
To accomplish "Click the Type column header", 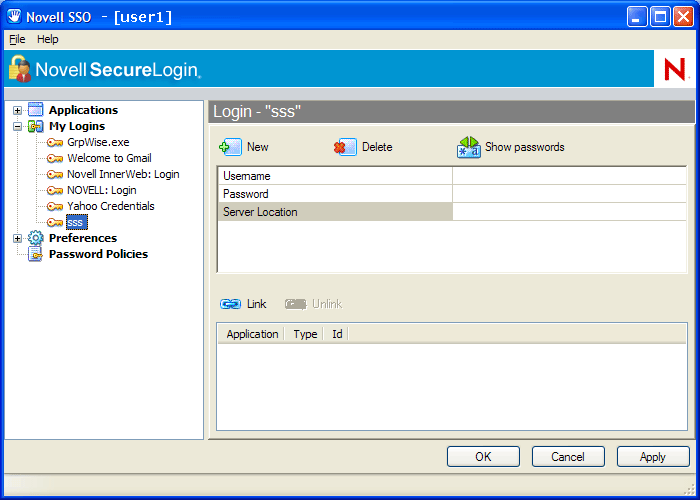I will (x=305, y=334).
